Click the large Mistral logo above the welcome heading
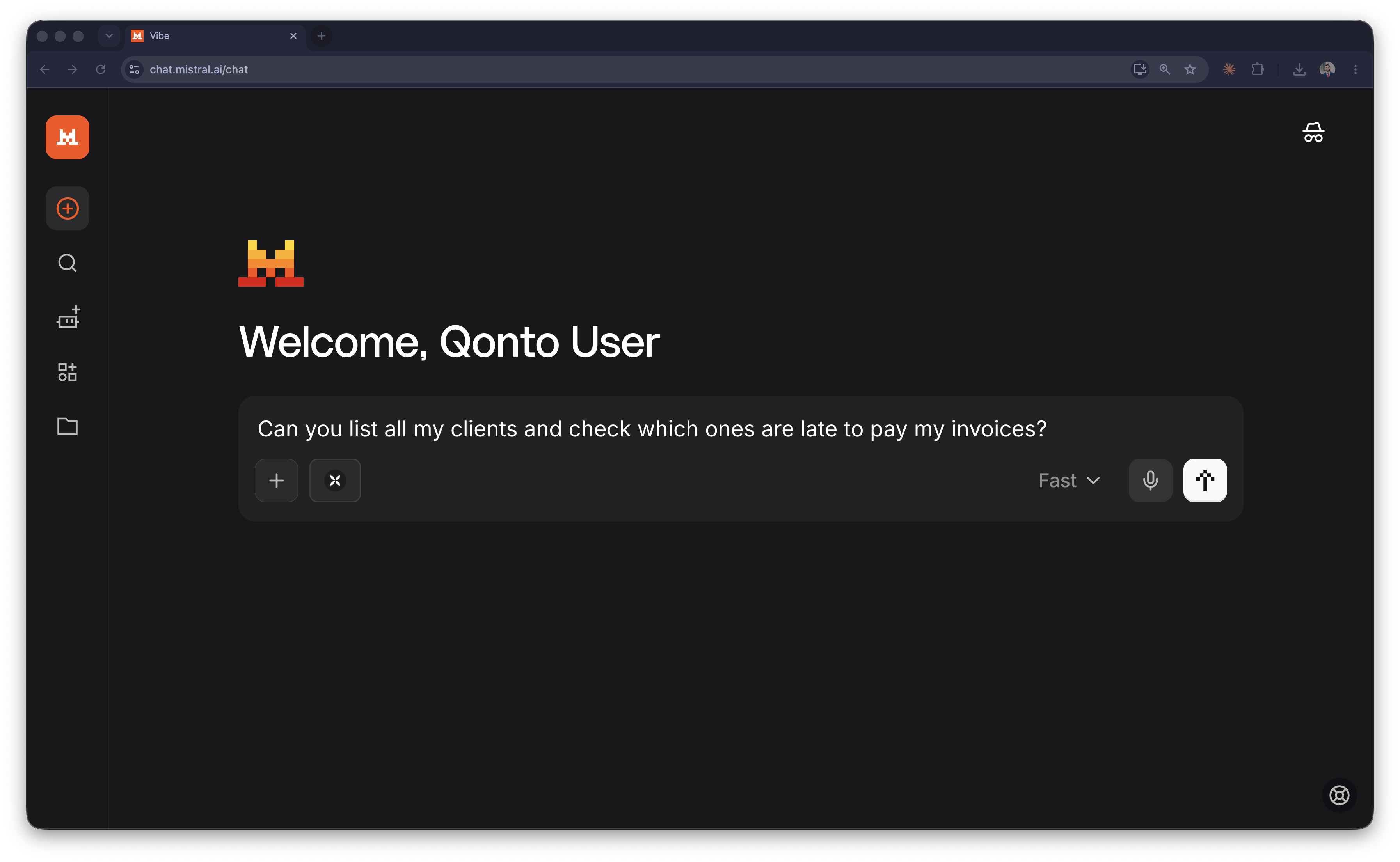The width and height of the screenshot is (1400, 862). 271,263
